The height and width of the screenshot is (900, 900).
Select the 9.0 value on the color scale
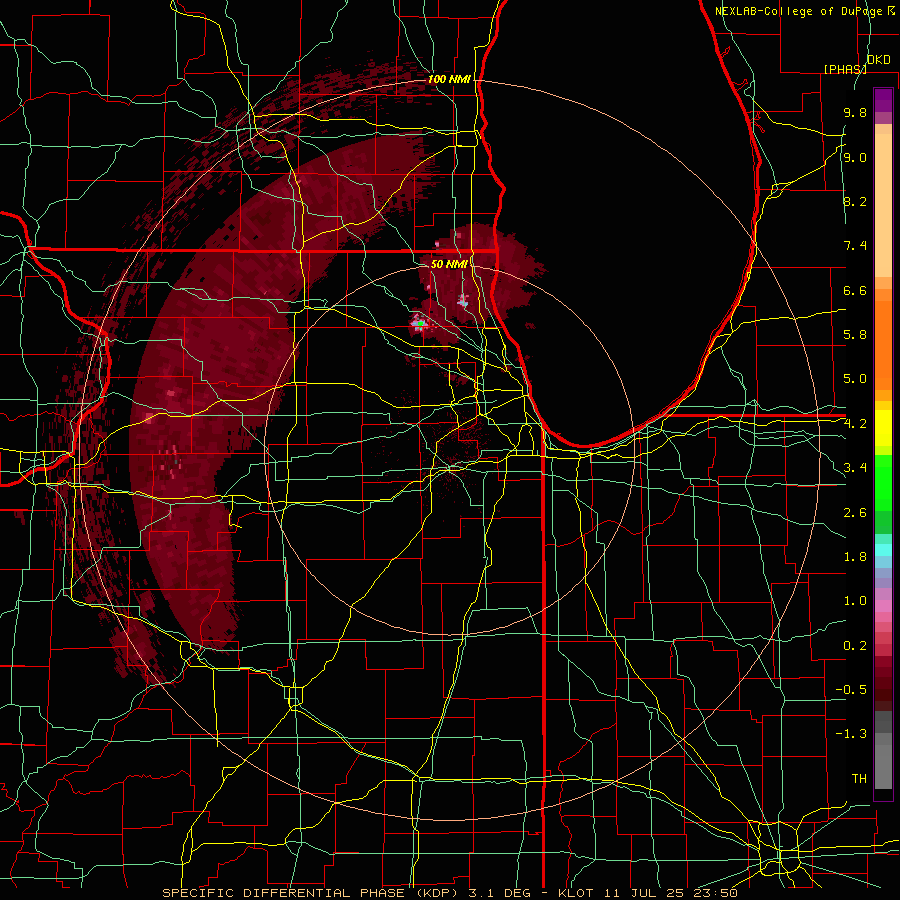(855, 157)
